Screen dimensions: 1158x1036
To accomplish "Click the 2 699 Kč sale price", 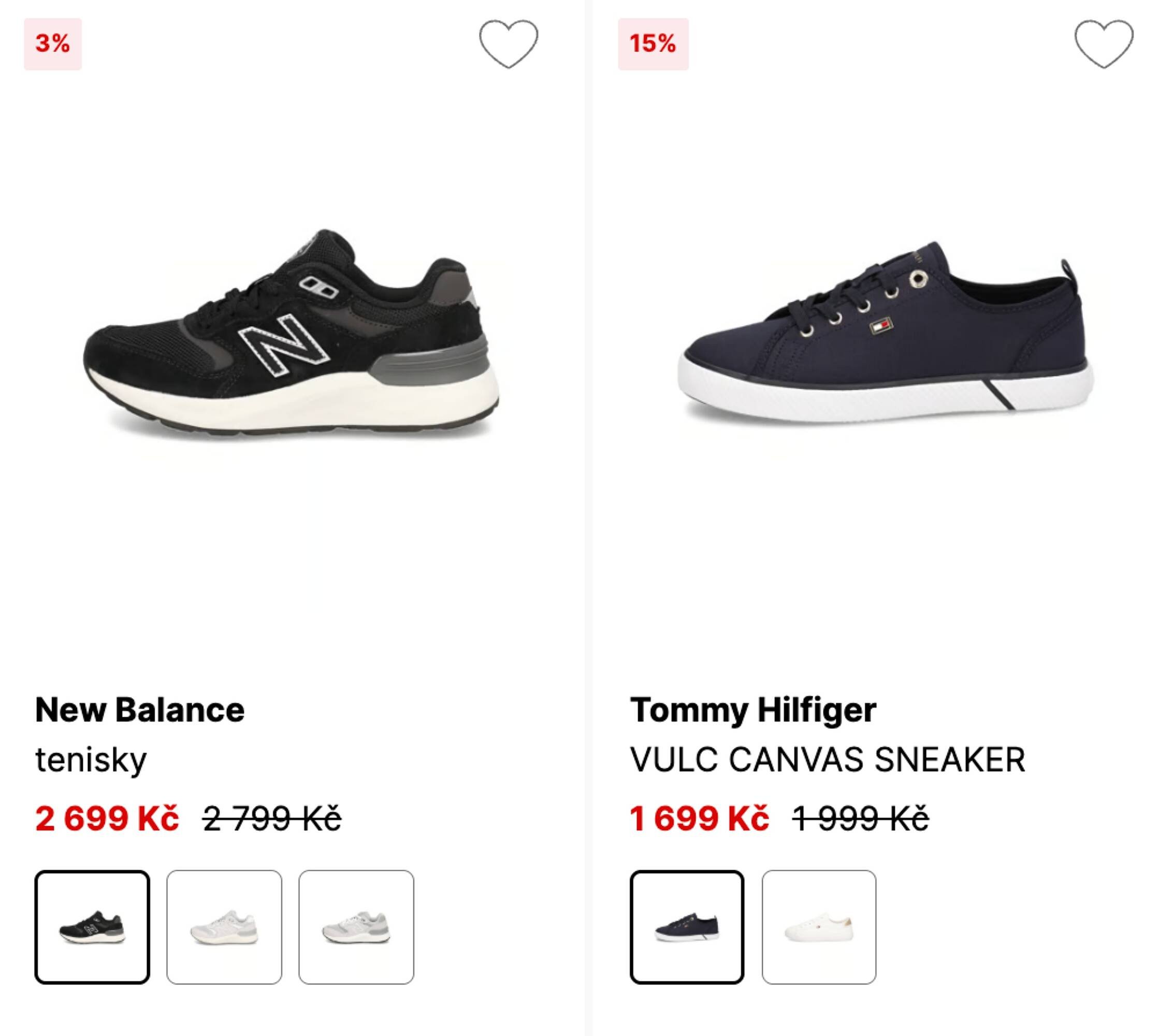I will pyautogui.click(x=107, y=818).
